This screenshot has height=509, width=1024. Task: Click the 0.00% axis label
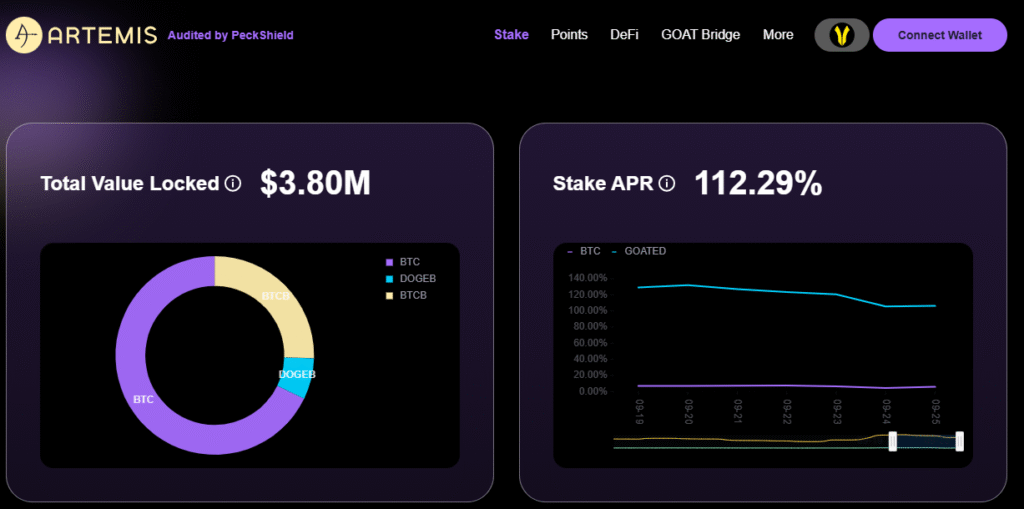click(x=592, y=391)
